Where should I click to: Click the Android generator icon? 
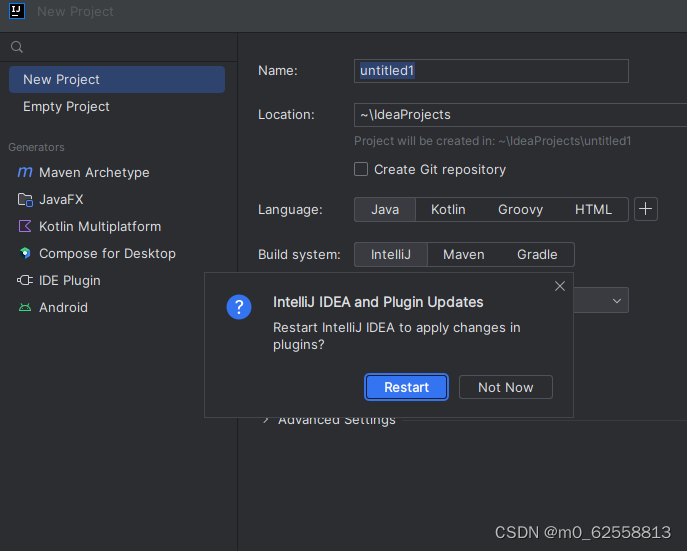pyautogui.click(x=25, y=307)
